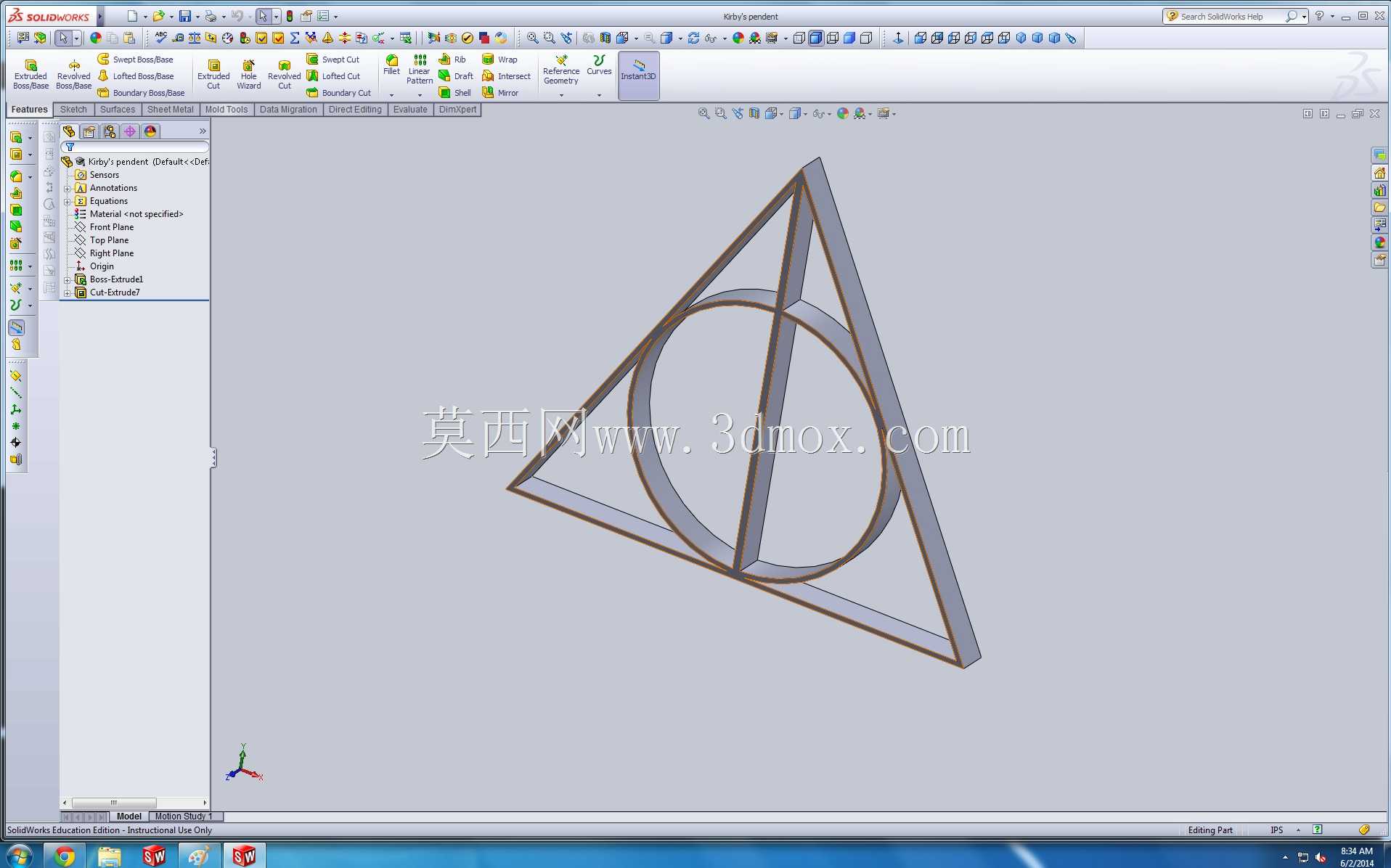This screenshot has height=868, width=1391.
Task: Open Windows Explorer from the taskbar
Action: pyautogui.click(x=110, y=856)
